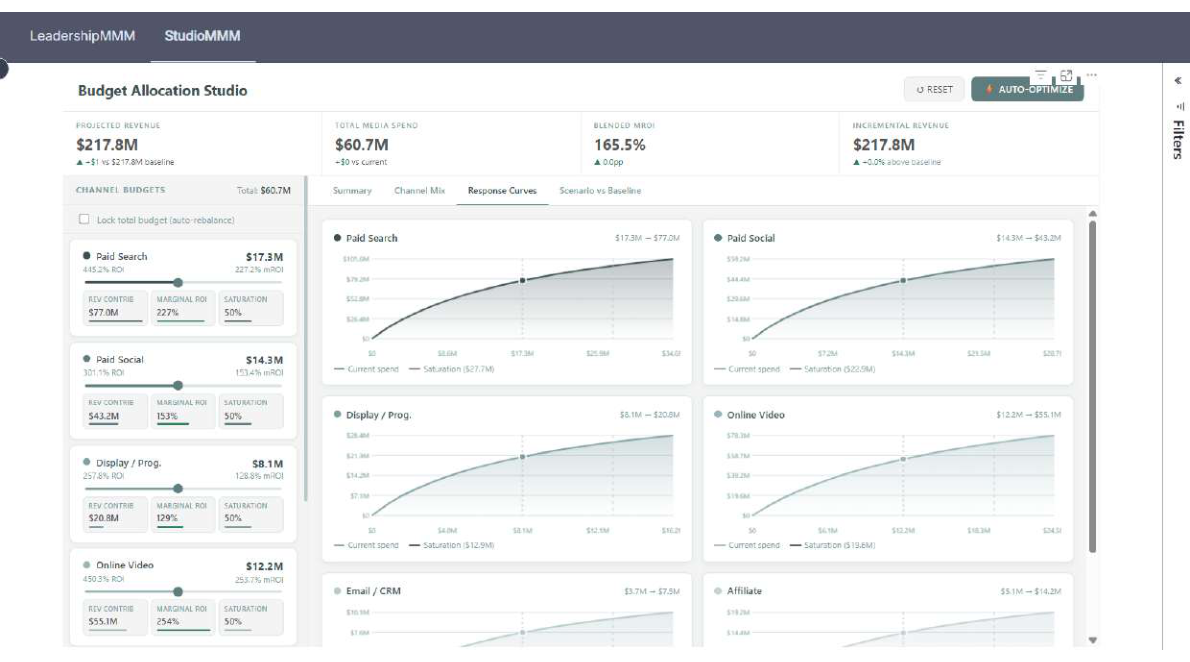Screen dimensions: 1190x662
Task: Click the Paid Social chart title
Action: pos(751,238)
